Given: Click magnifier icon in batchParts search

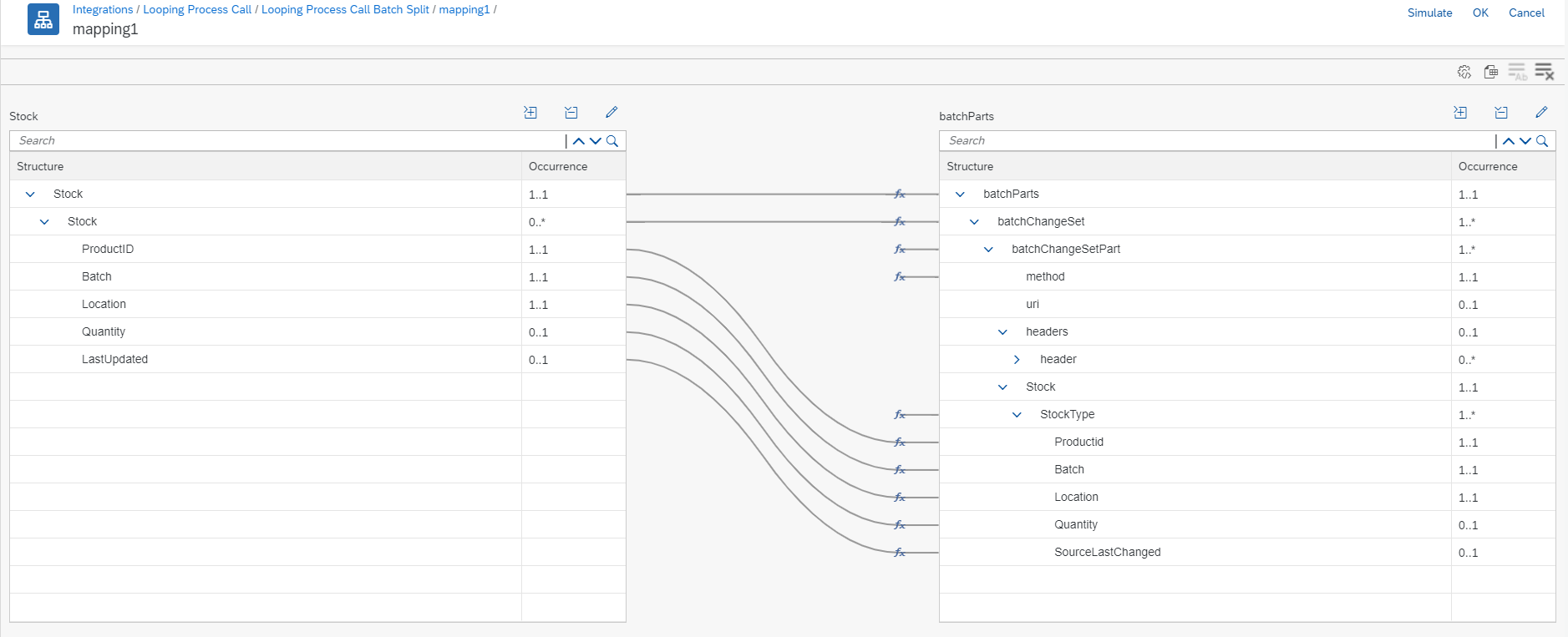Looking at the screenshot, I should point(1542,141).
